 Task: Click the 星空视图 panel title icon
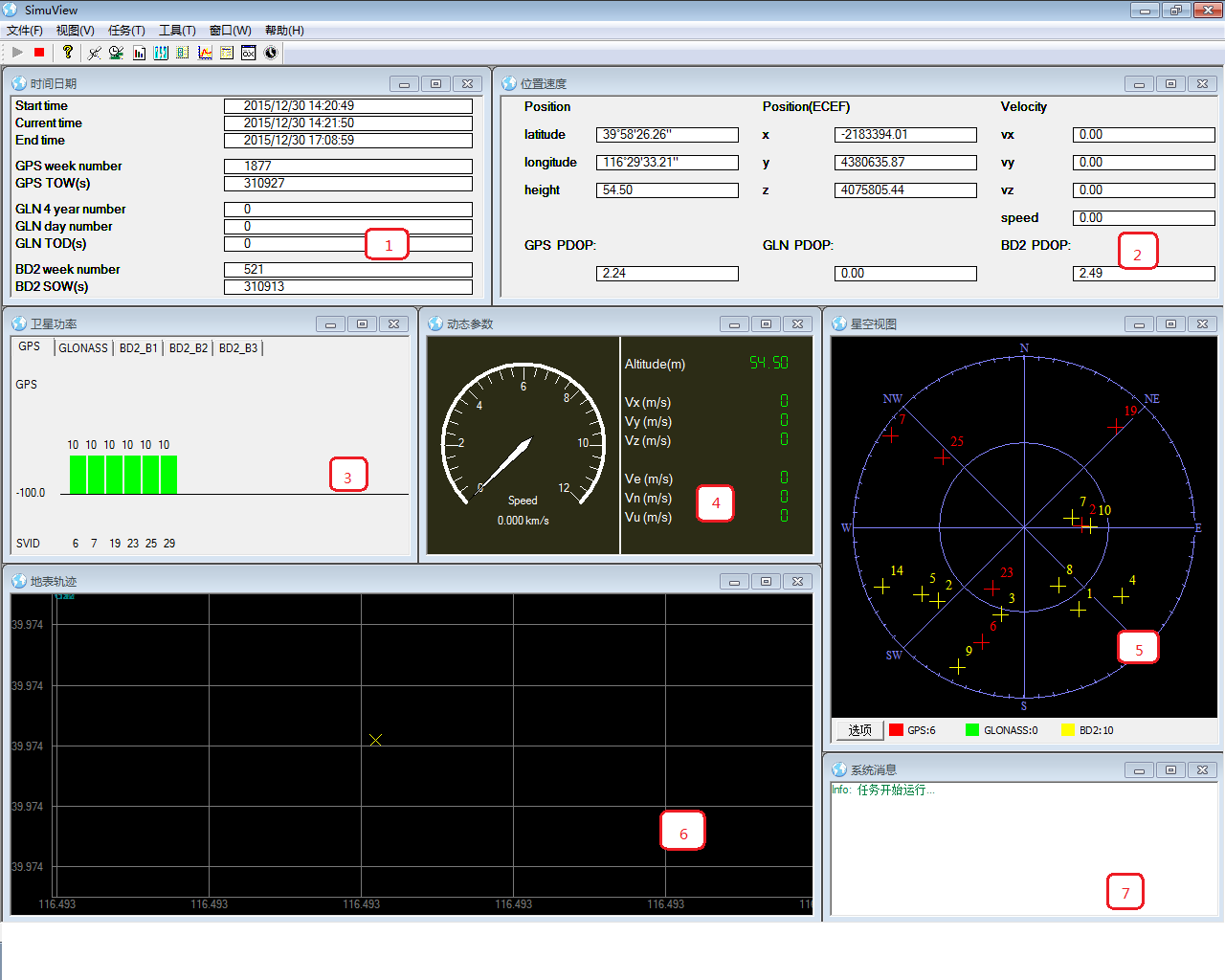(839, 323)
